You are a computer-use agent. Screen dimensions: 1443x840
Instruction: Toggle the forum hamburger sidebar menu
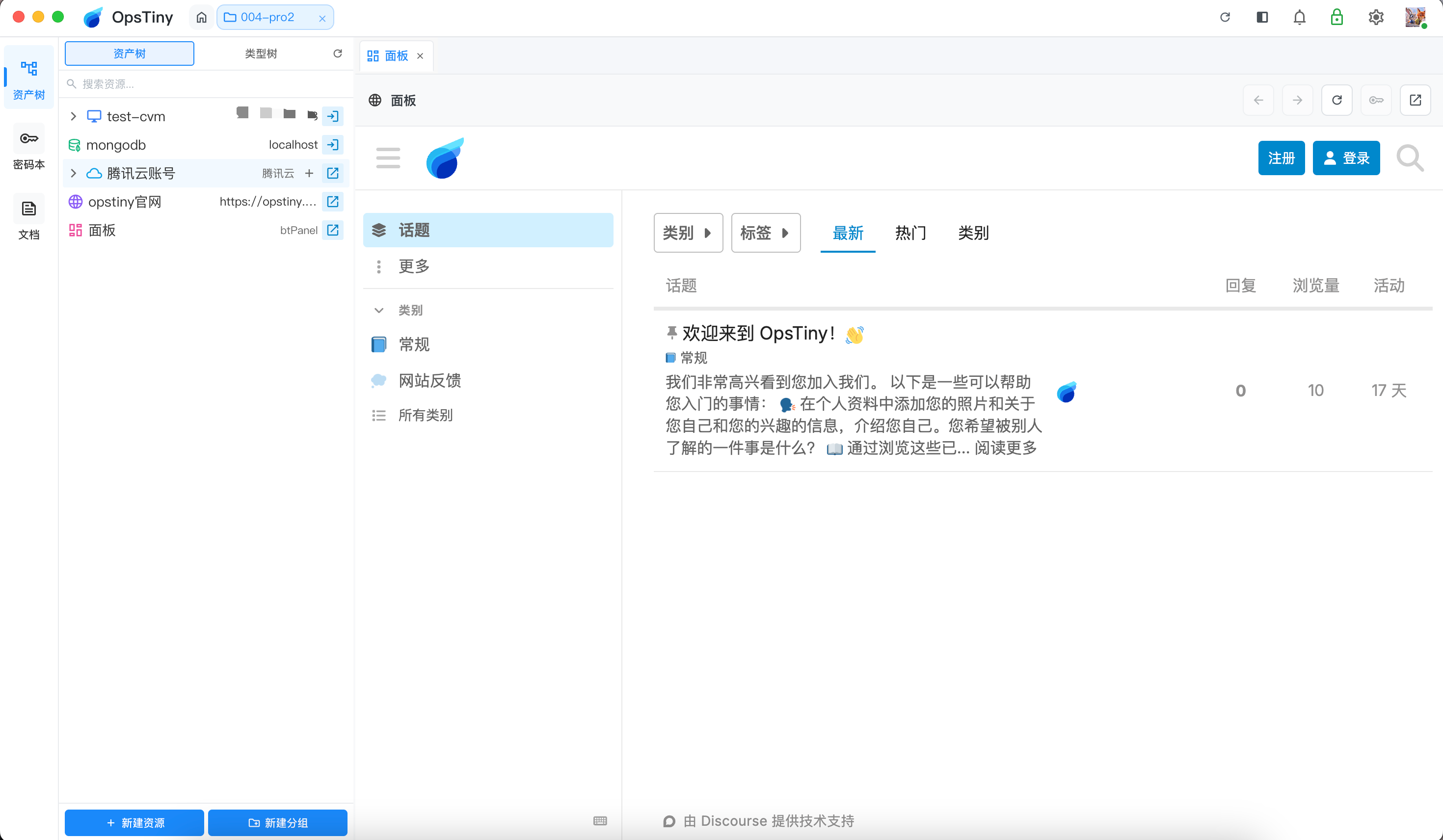[x=388, y=158]
